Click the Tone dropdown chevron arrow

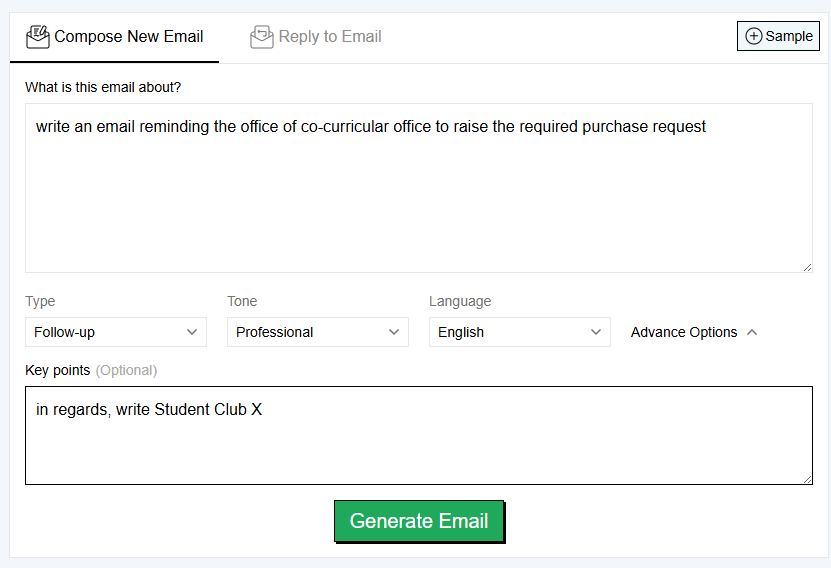(394, 332)
